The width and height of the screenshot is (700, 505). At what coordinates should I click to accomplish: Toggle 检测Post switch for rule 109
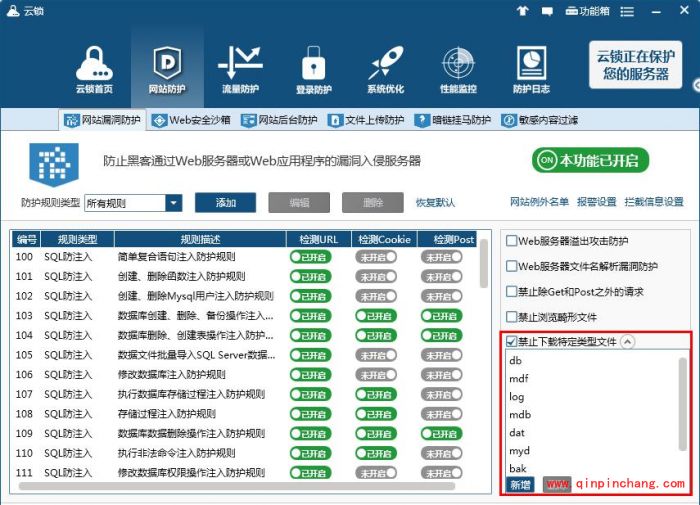coord(442,434)
